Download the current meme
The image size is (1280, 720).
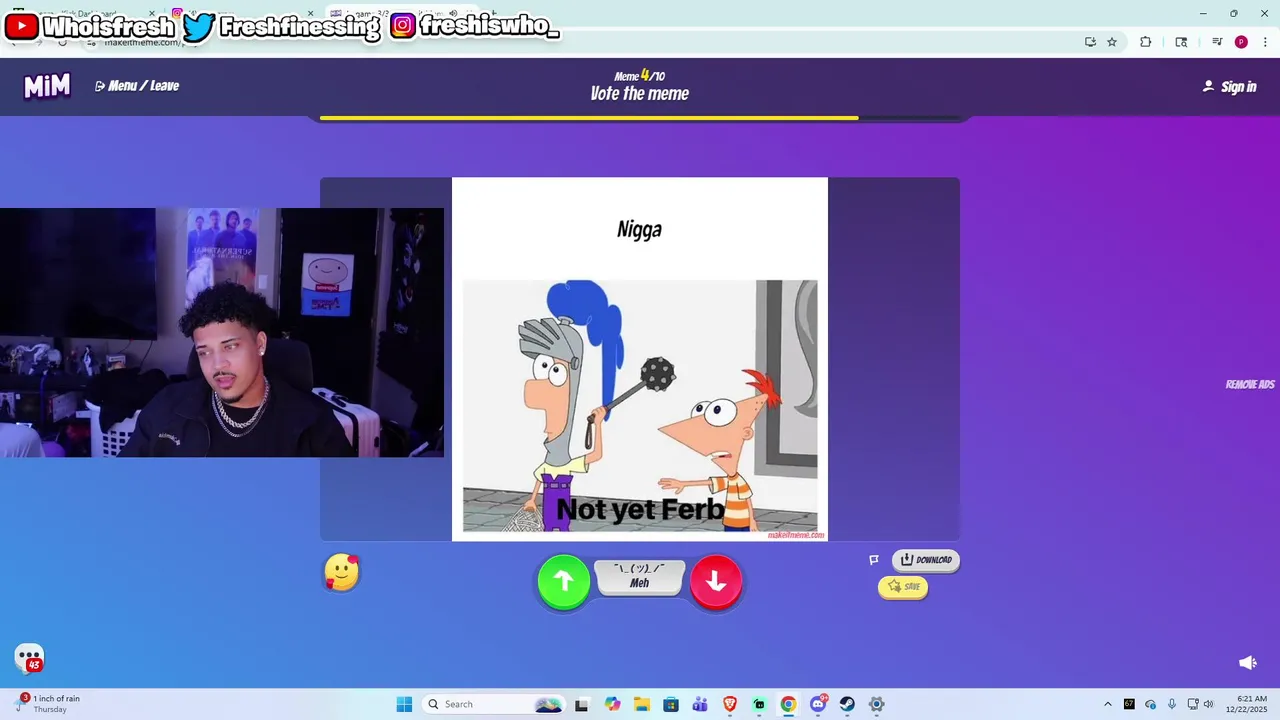(x=926, y=560)
